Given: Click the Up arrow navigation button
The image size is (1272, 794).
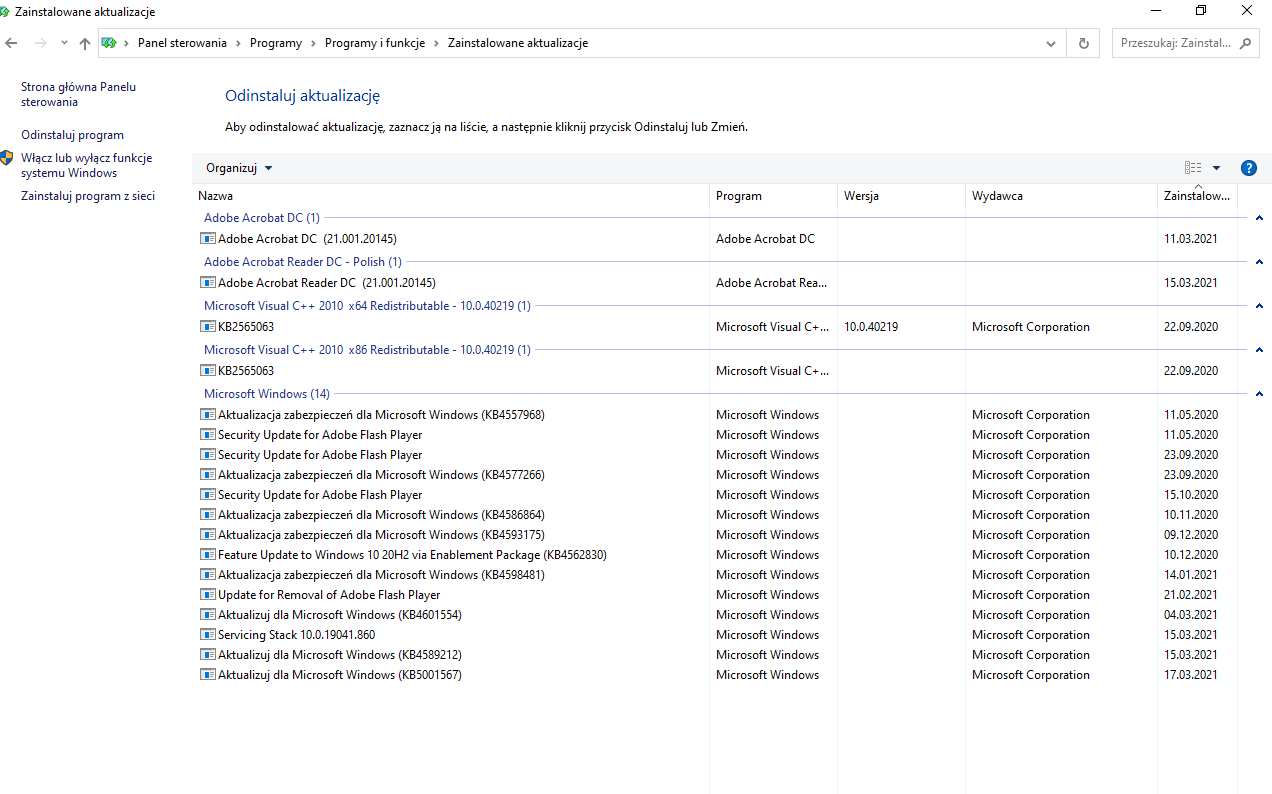Looking at the screenshot, I should 85,43.
